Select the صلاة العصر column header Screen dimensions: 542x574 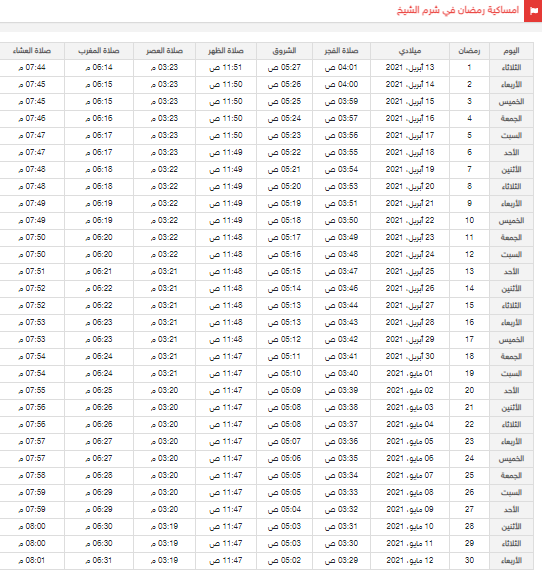click(164, 51)
